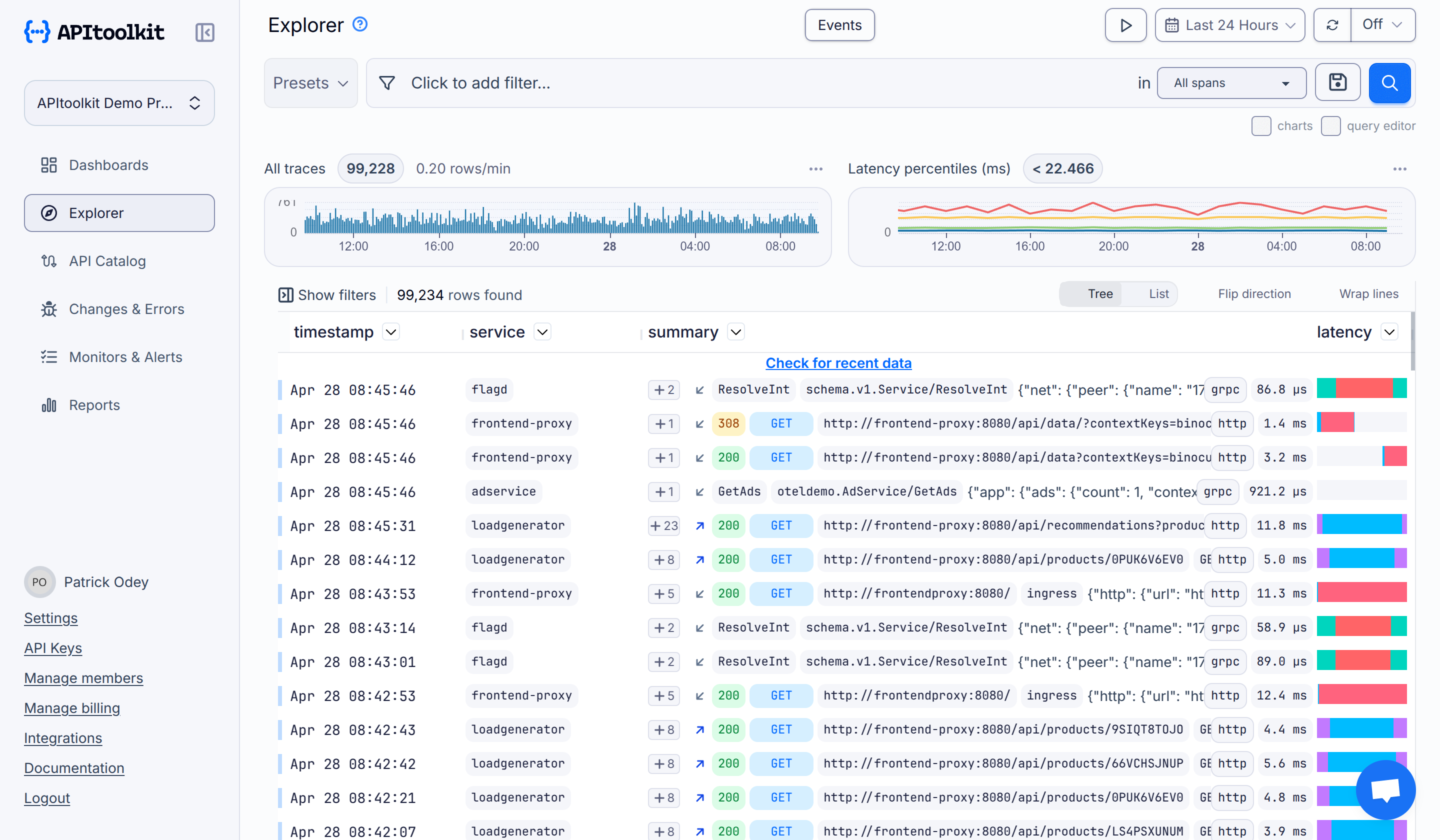Toggle Flip direction
Screen dimensions: 1440x840
(x=1254, y=293)
